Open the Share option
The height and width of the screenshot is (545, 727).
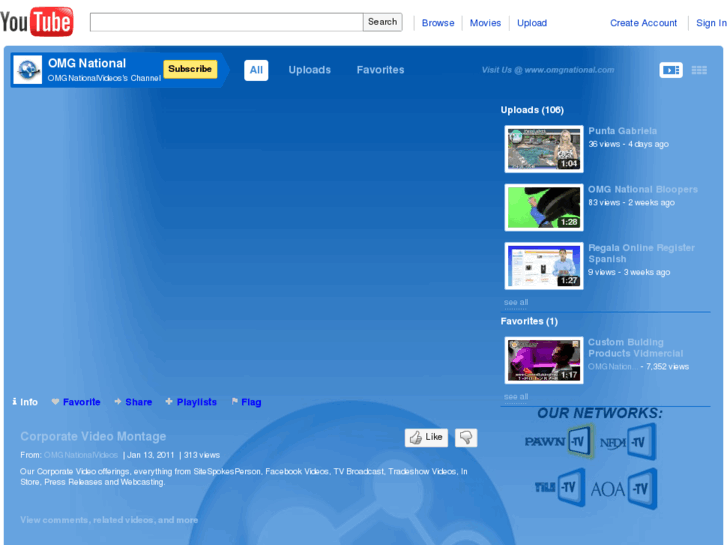pyautogui.click(x=133, y=402)
